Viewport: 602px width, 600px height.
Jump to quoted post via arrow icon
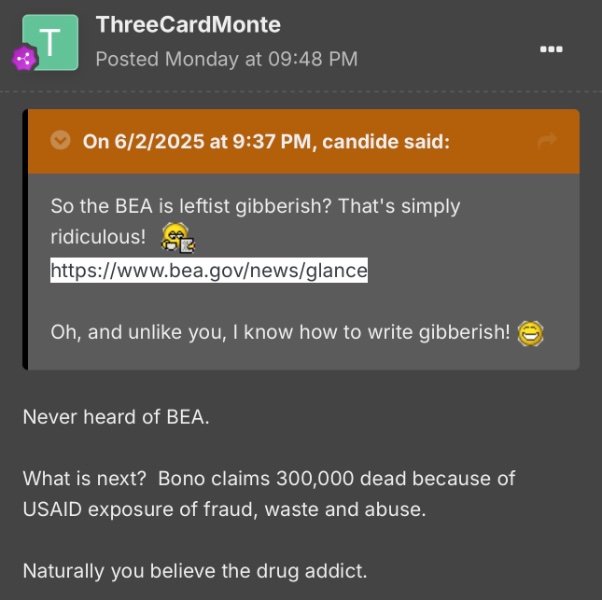click(x=547, y=141)
